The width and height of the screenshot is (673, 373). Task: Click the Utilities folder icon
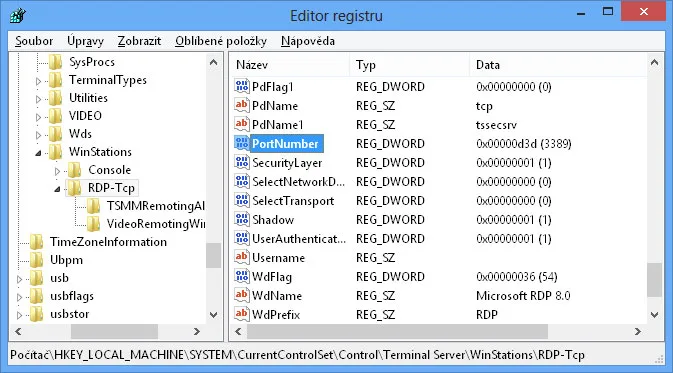coord(56,98)
